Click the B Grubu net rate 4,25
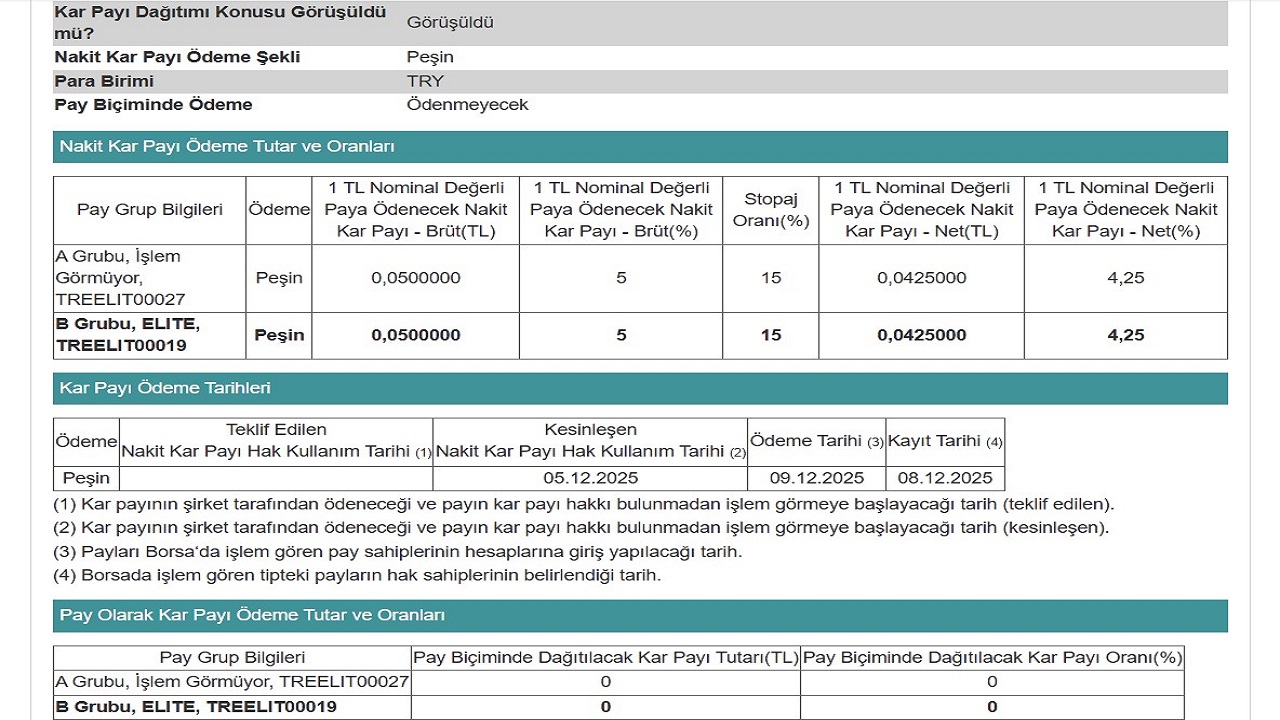The width and height of the screenshot is (1280, 720). [1125, 335]
